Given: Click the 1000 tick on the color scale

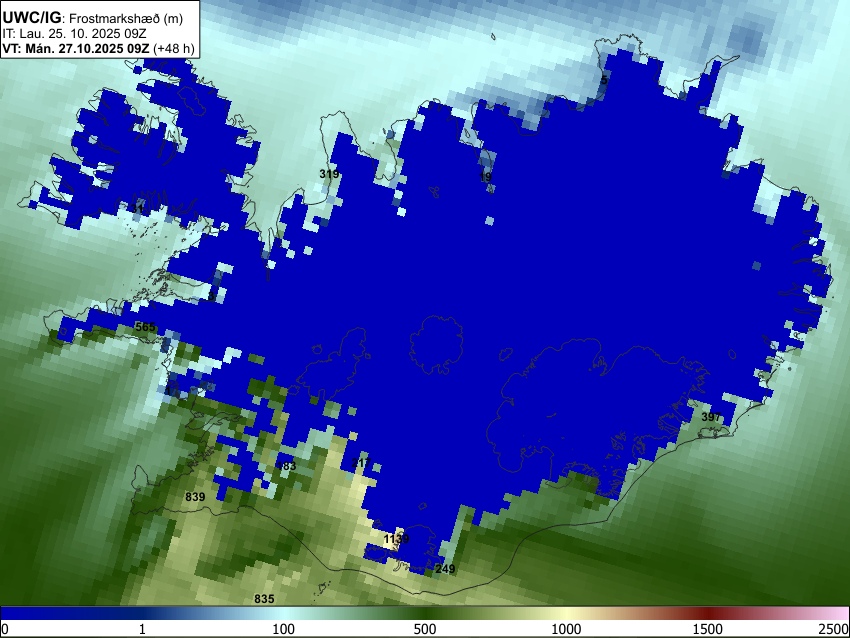Looking at the screenshot, I should click(566, 629).
